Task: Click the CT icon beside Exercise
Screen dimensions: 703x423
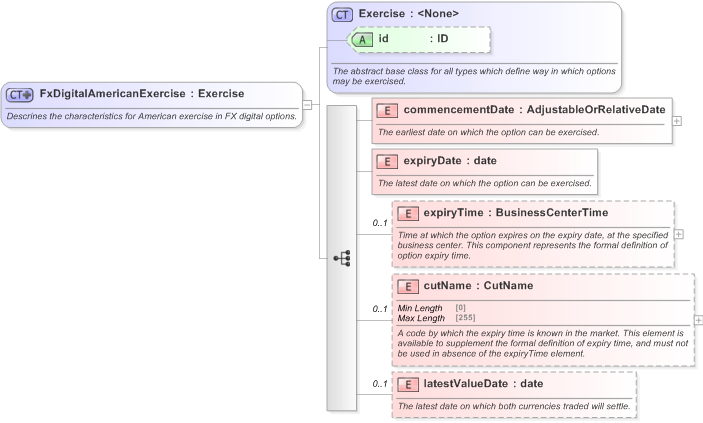Action: pos(342,15)
